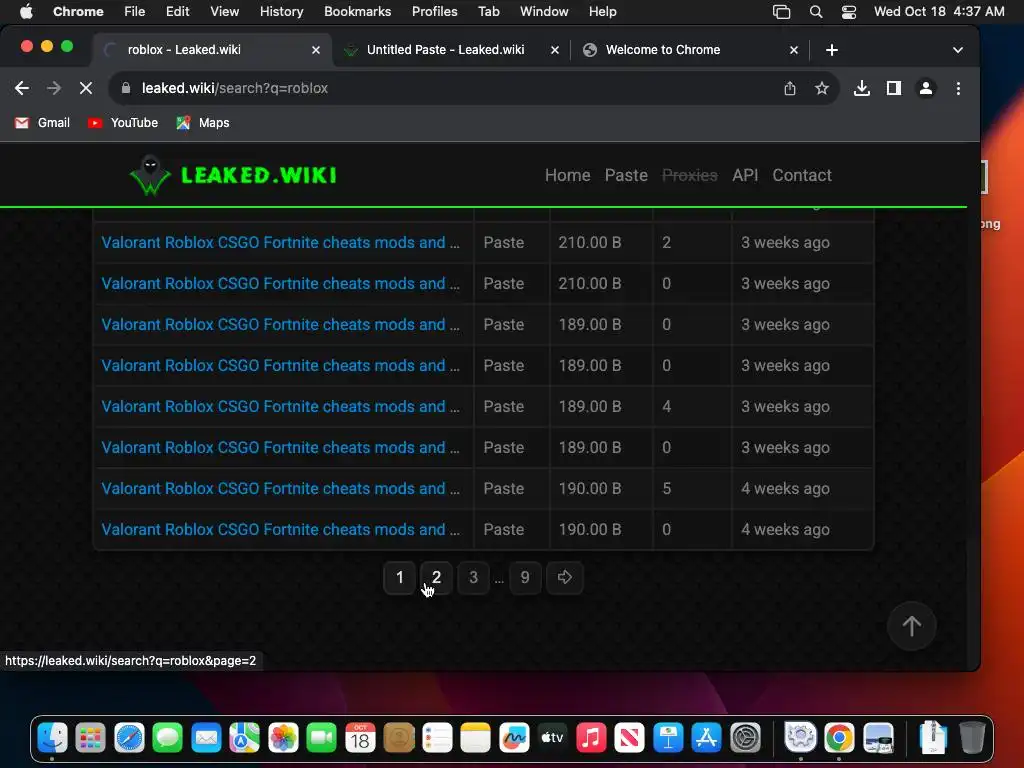The image size is (1024, 768).
Task: Open the App Store from the Dock
Action: click(707, 738)
